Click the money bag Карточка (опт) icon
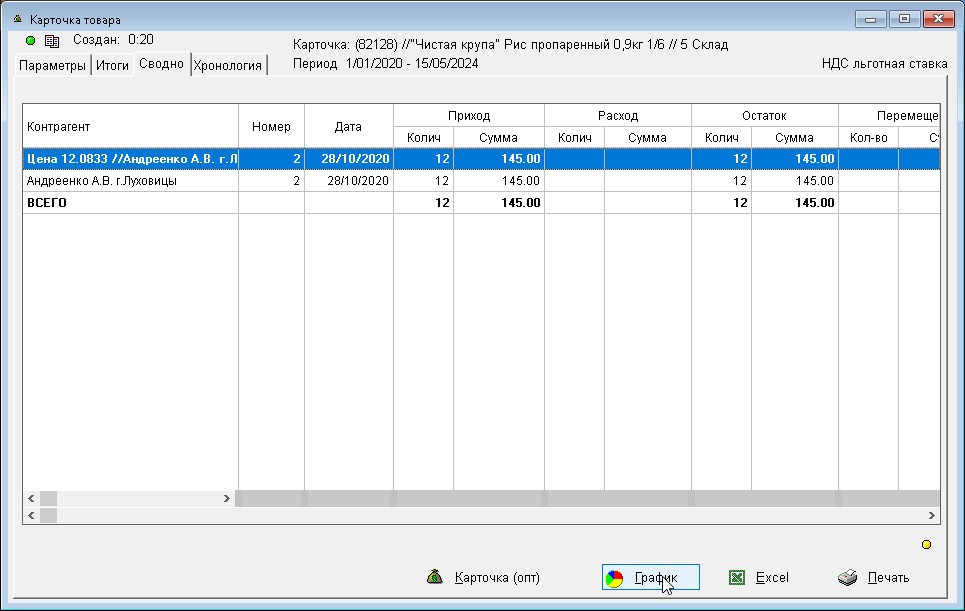 coord(434,577)
